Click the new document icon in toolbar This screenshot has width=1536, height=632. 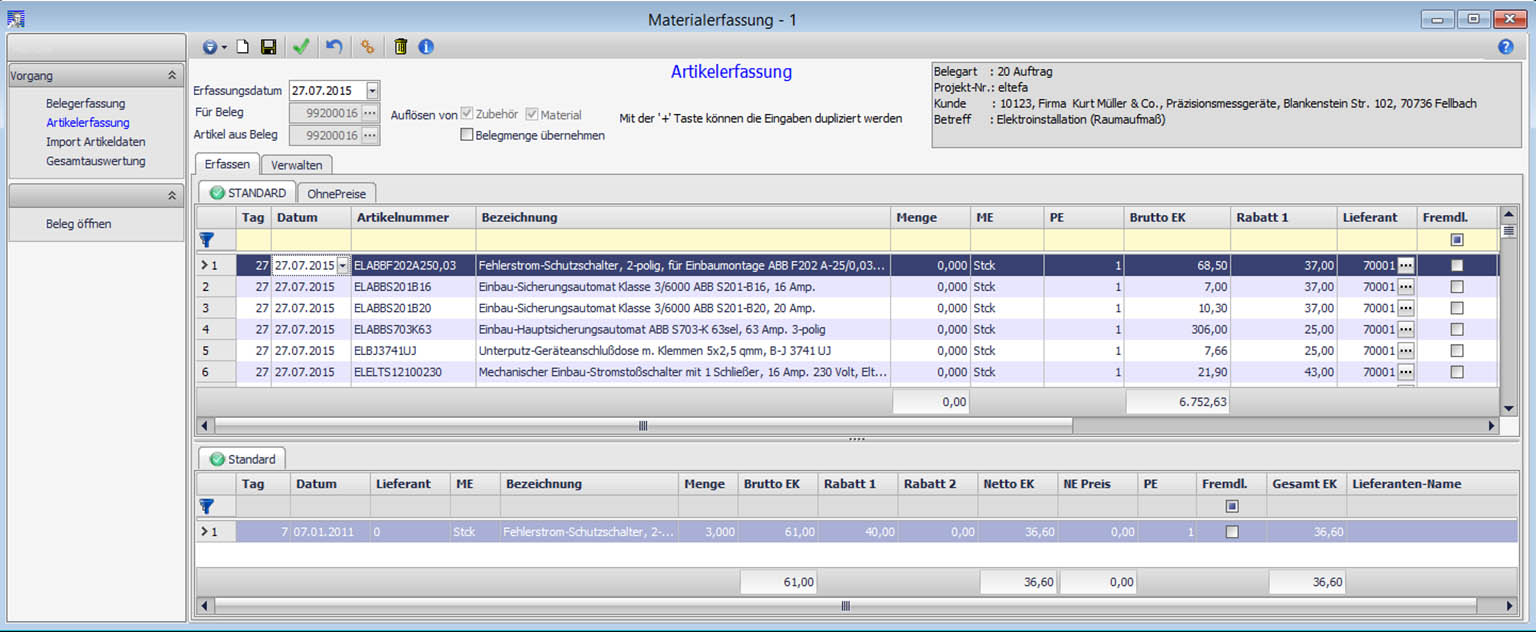coord(242,47)
